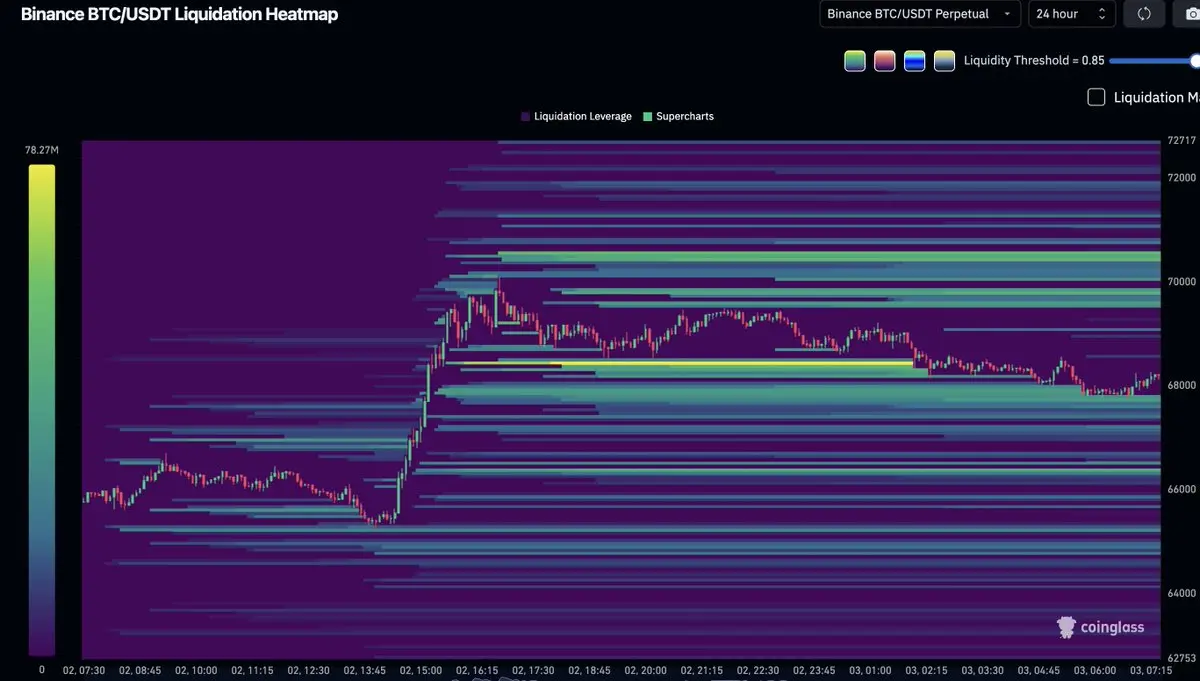Screen dimensions: 1200x681
Task: Toggle the Liquidation Leverage legend series
Action: tap(576, 117)
